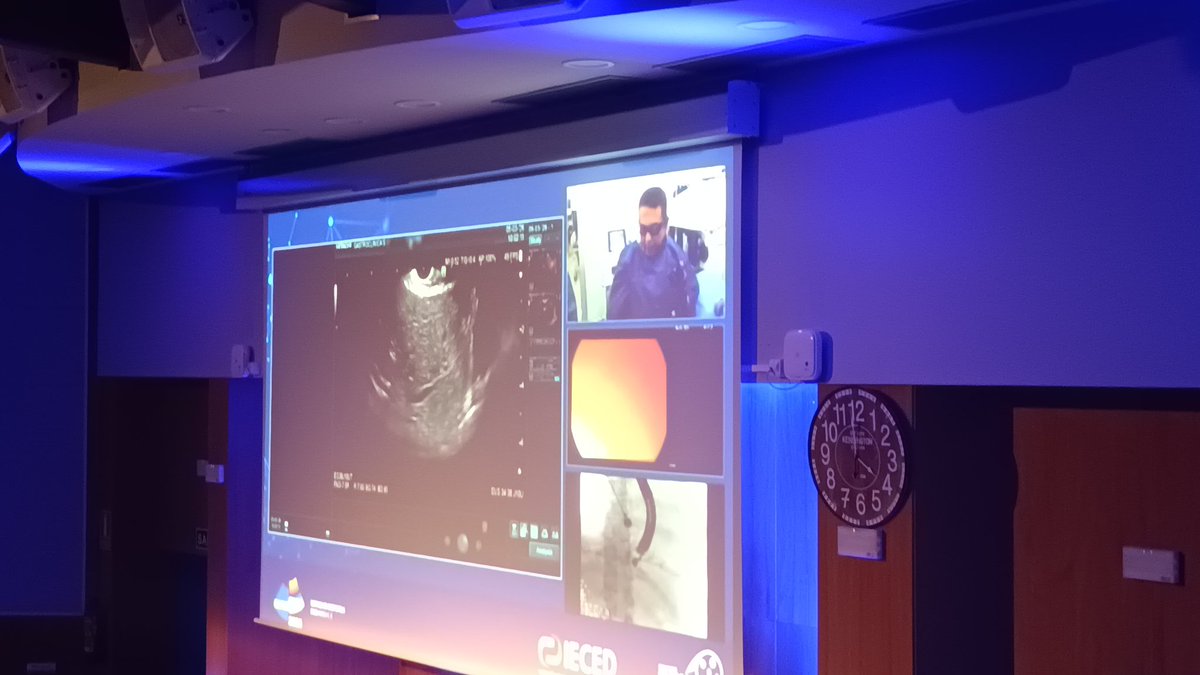Click the blue-and-yellow logo under the ultrasound window

[x=289, y=601]
